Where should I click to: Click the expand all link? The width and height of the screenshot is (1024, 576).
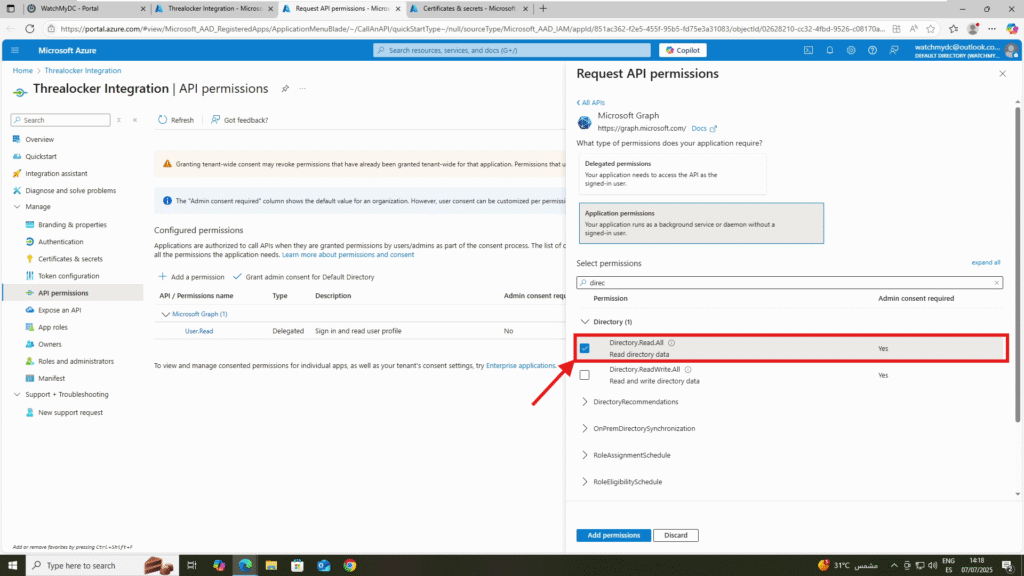[985, 263]
